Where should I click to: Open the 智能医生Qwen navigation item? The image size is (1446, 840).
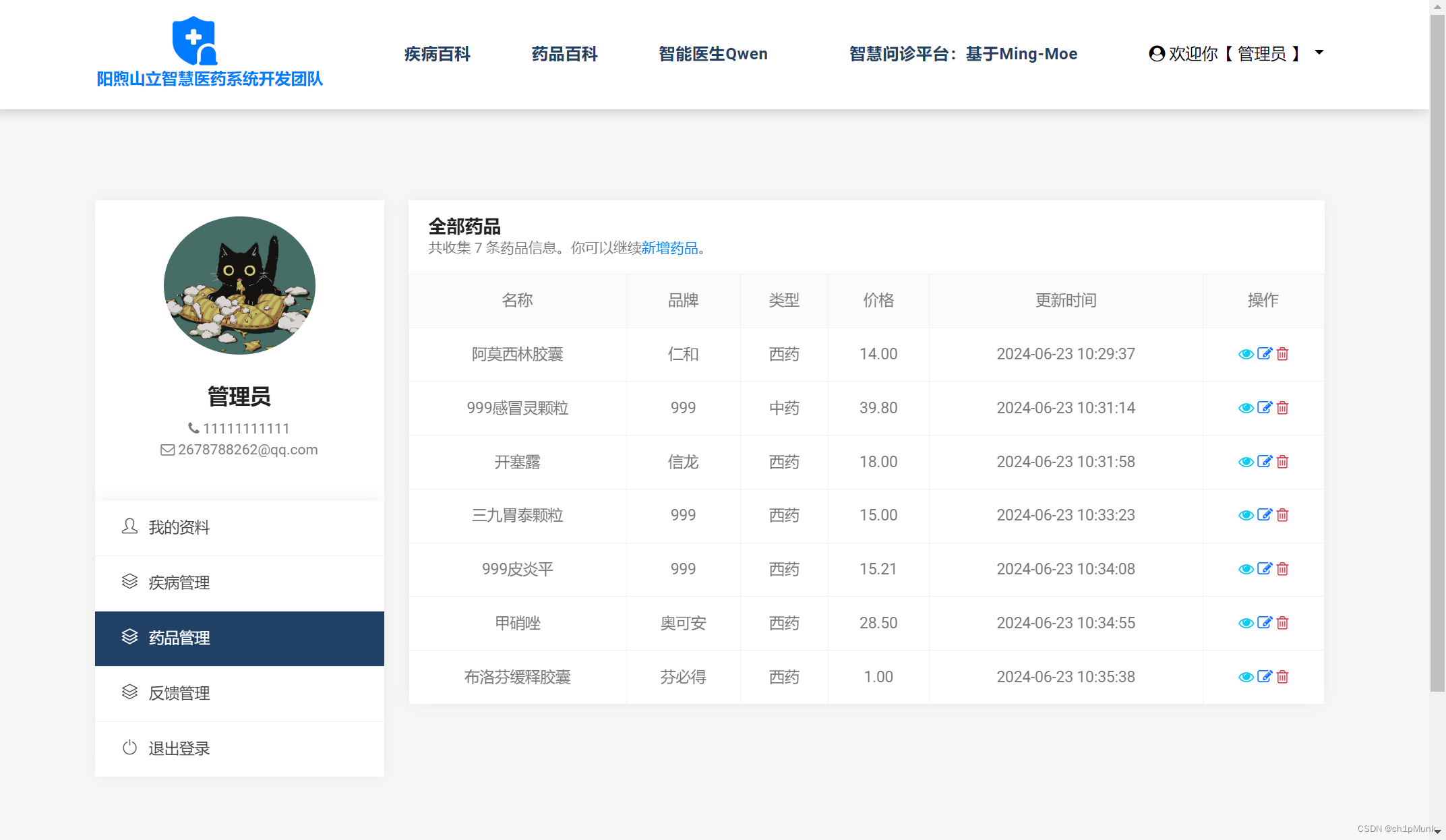713,54
